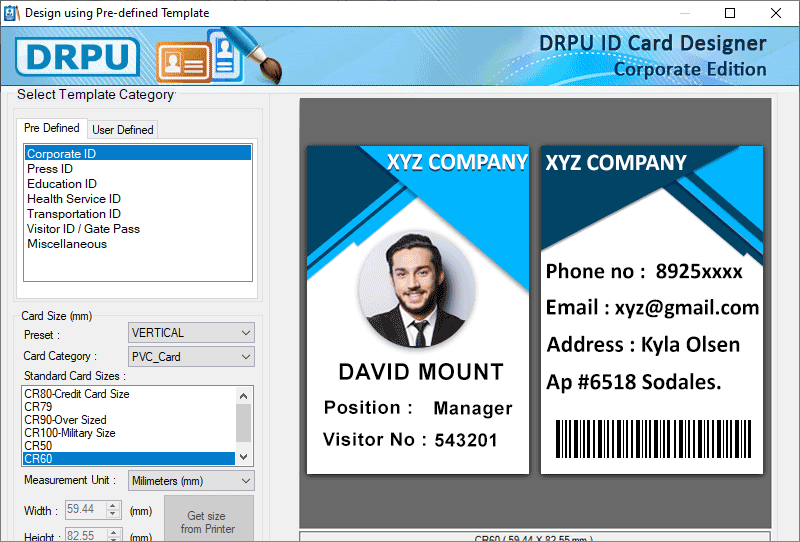Viewport: 800px width, 542px height.
Task: Click the front card template preview
Action: click(418, 310)
